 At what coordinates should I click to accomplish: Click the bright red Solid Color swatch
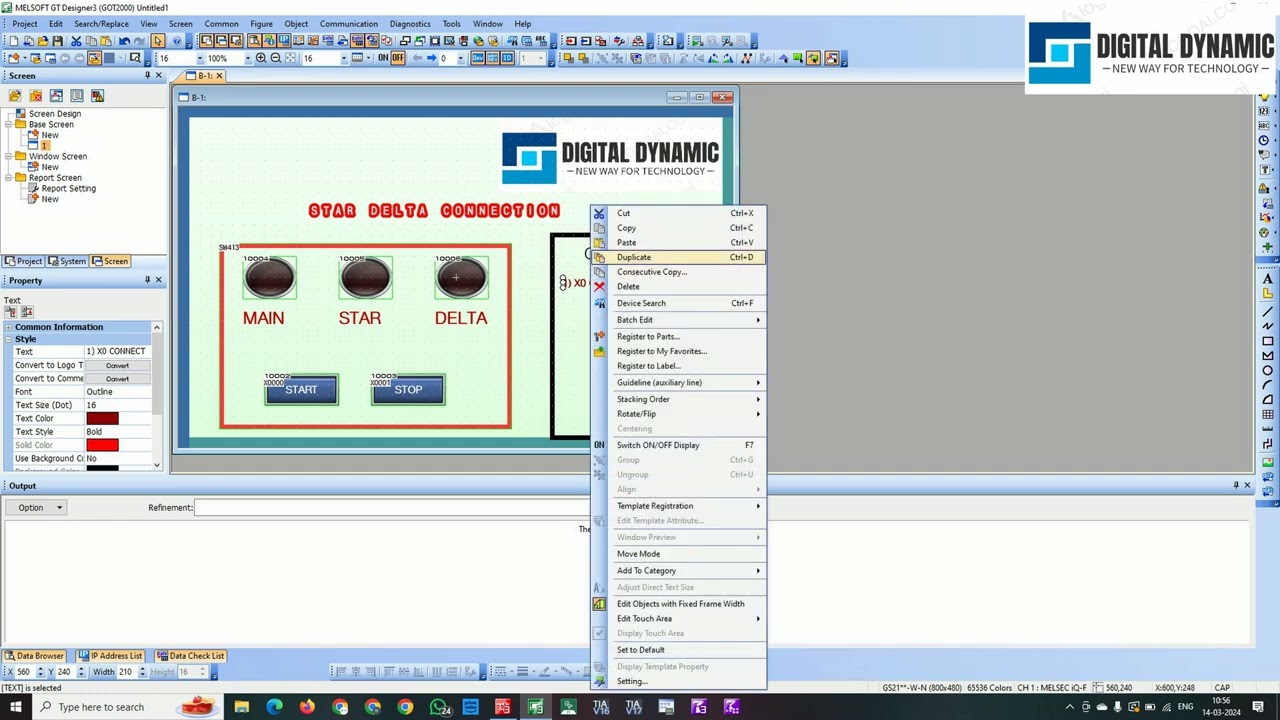tap(102, 445)
